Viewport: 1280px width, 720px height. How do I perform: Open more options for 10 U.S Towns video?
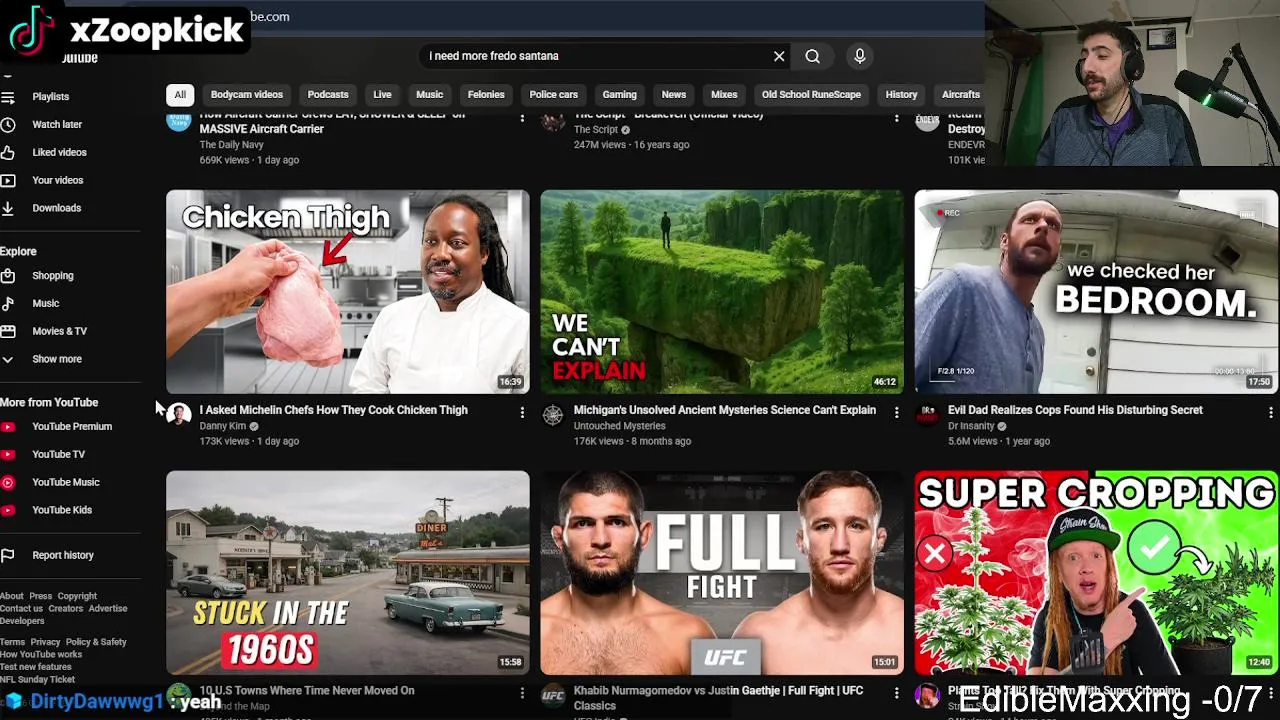click(x=522, y=692)
